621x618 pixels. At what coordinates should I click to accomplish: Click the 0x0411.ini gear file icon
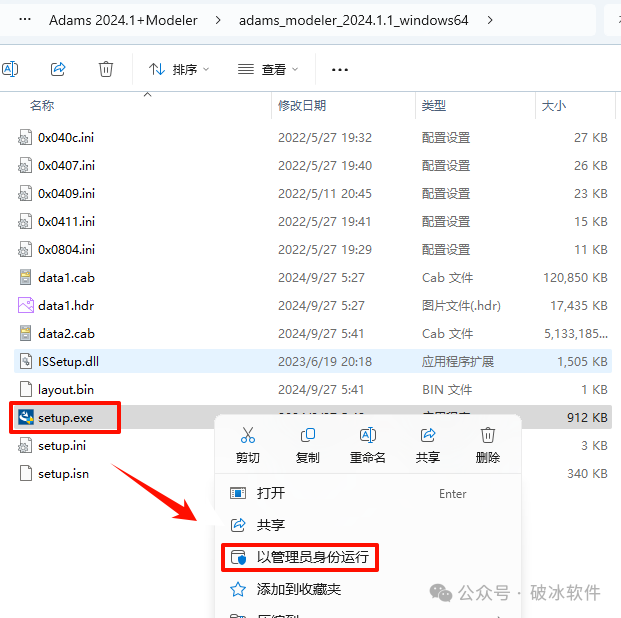point(25,221)
